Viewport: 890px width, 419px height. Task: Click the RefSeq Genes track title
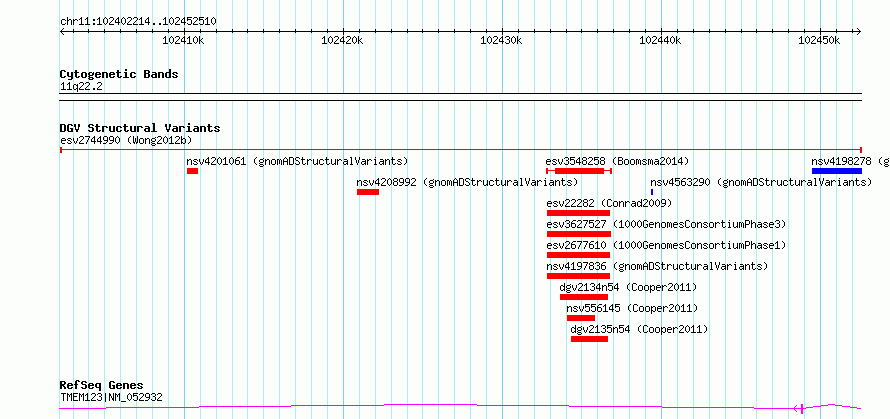pyautogui.click(x=102, y=386)
